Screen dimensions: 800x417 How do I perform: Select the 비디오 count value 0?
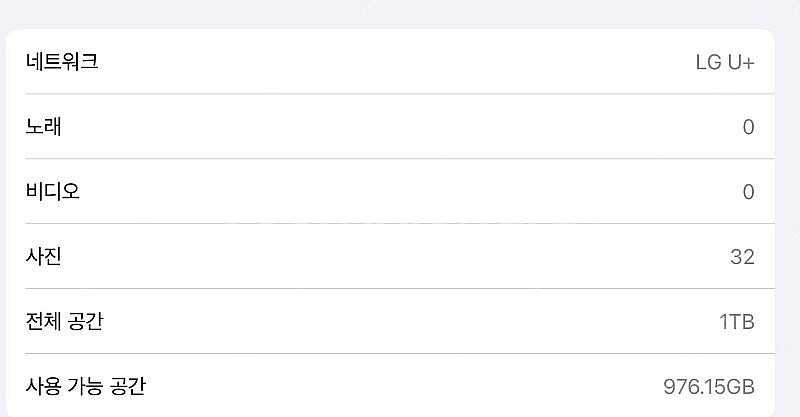(x=748, y=192)
